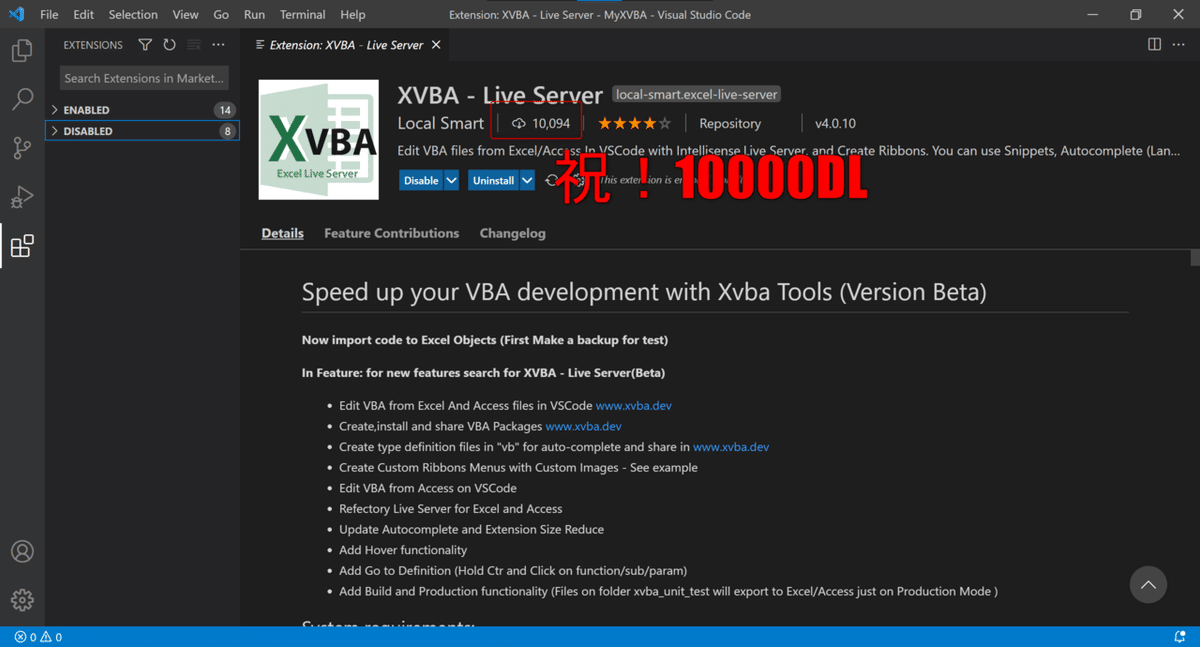Click the VS Code logo icon

[16, 15]
